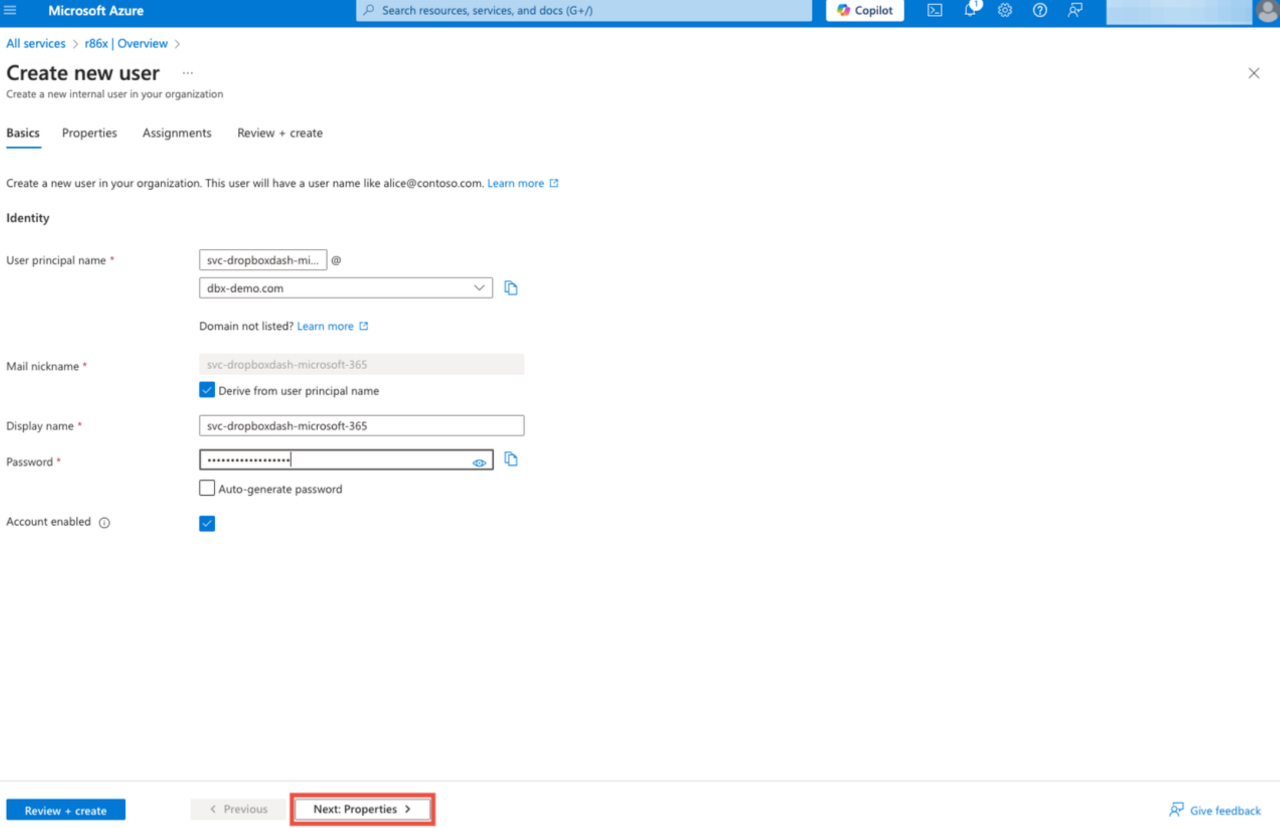Copy the password to clipboard

[511, 459]
